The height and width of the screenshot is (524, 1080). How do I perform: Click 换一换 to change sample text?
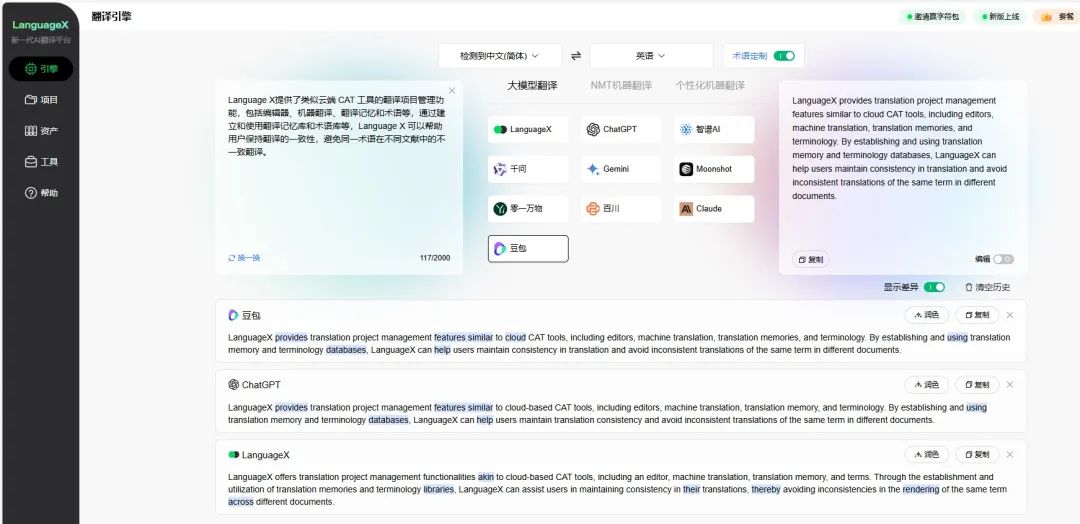click(x=245, y=258)
